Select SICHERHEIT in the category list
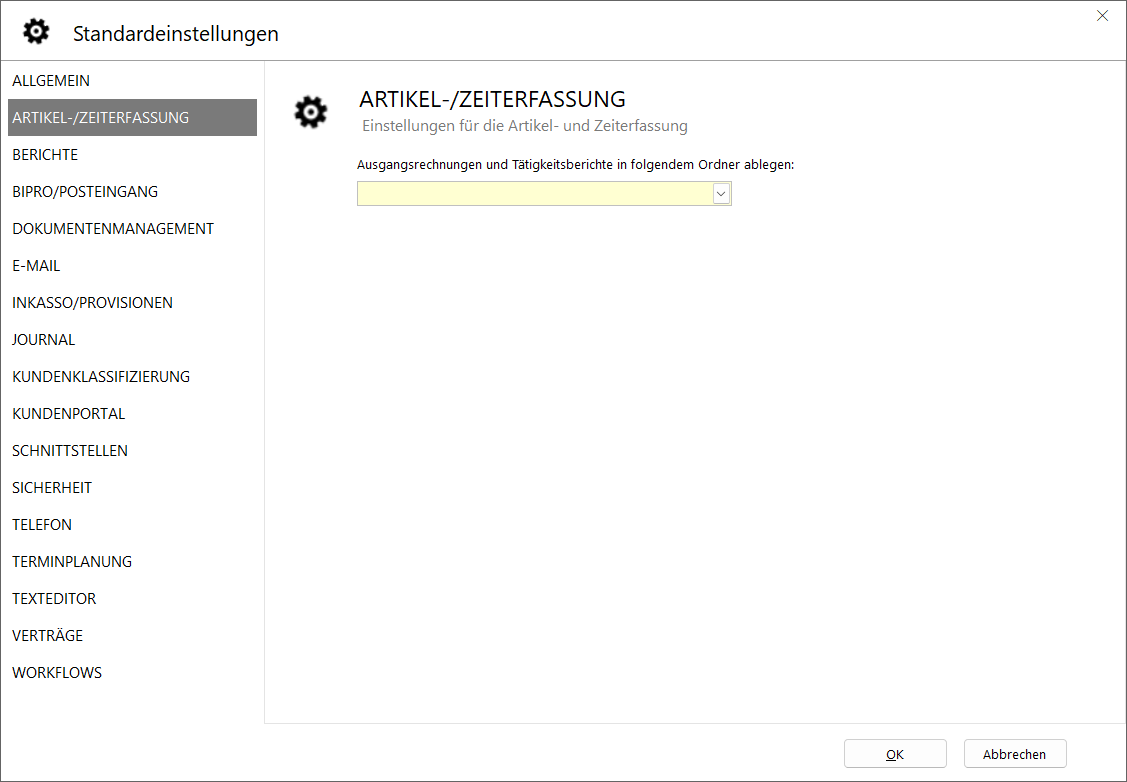This screenshot has height=782, width=1127. pyautogui.click(x=52, y=488)
